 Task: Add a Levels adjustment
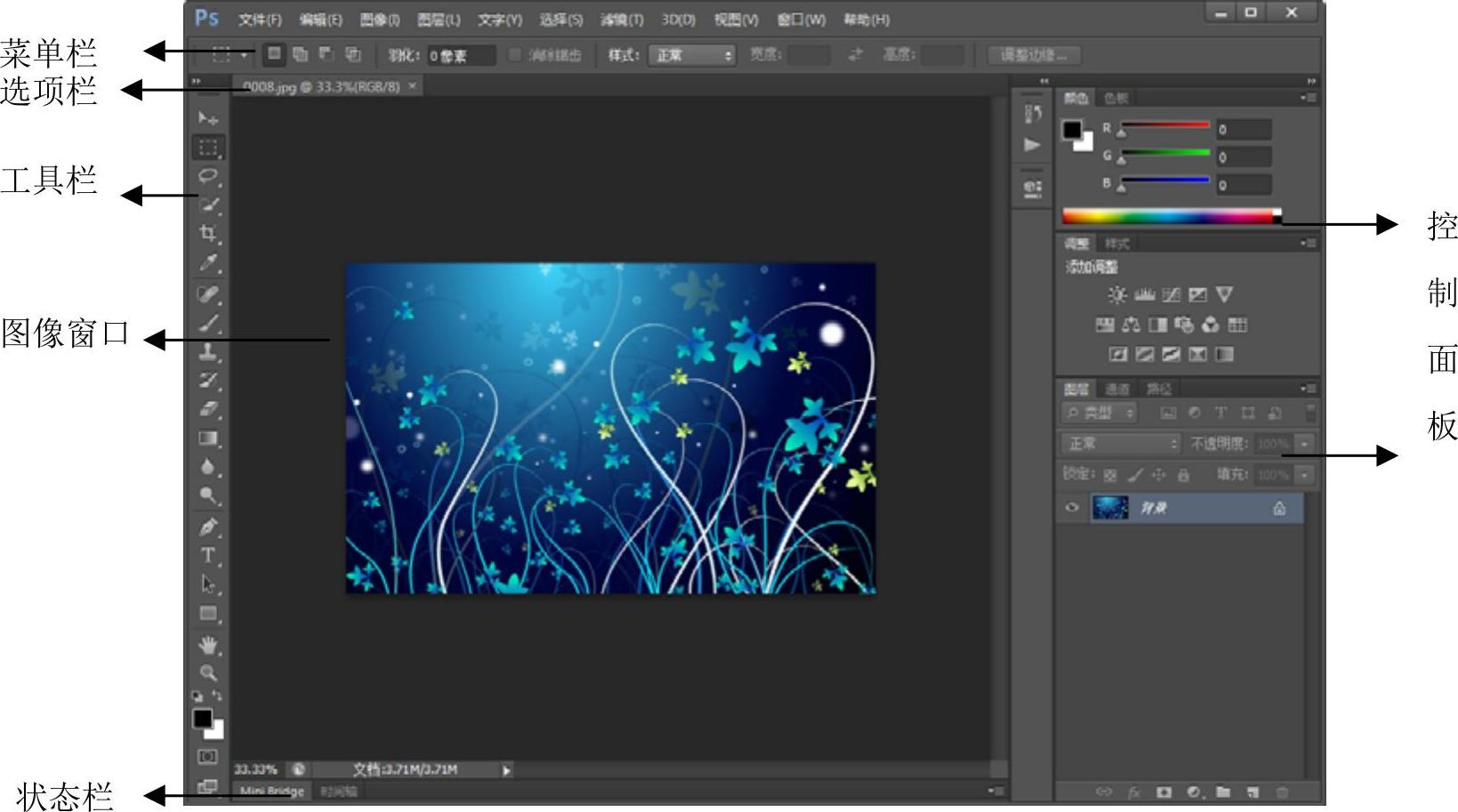click(1144, 294)
